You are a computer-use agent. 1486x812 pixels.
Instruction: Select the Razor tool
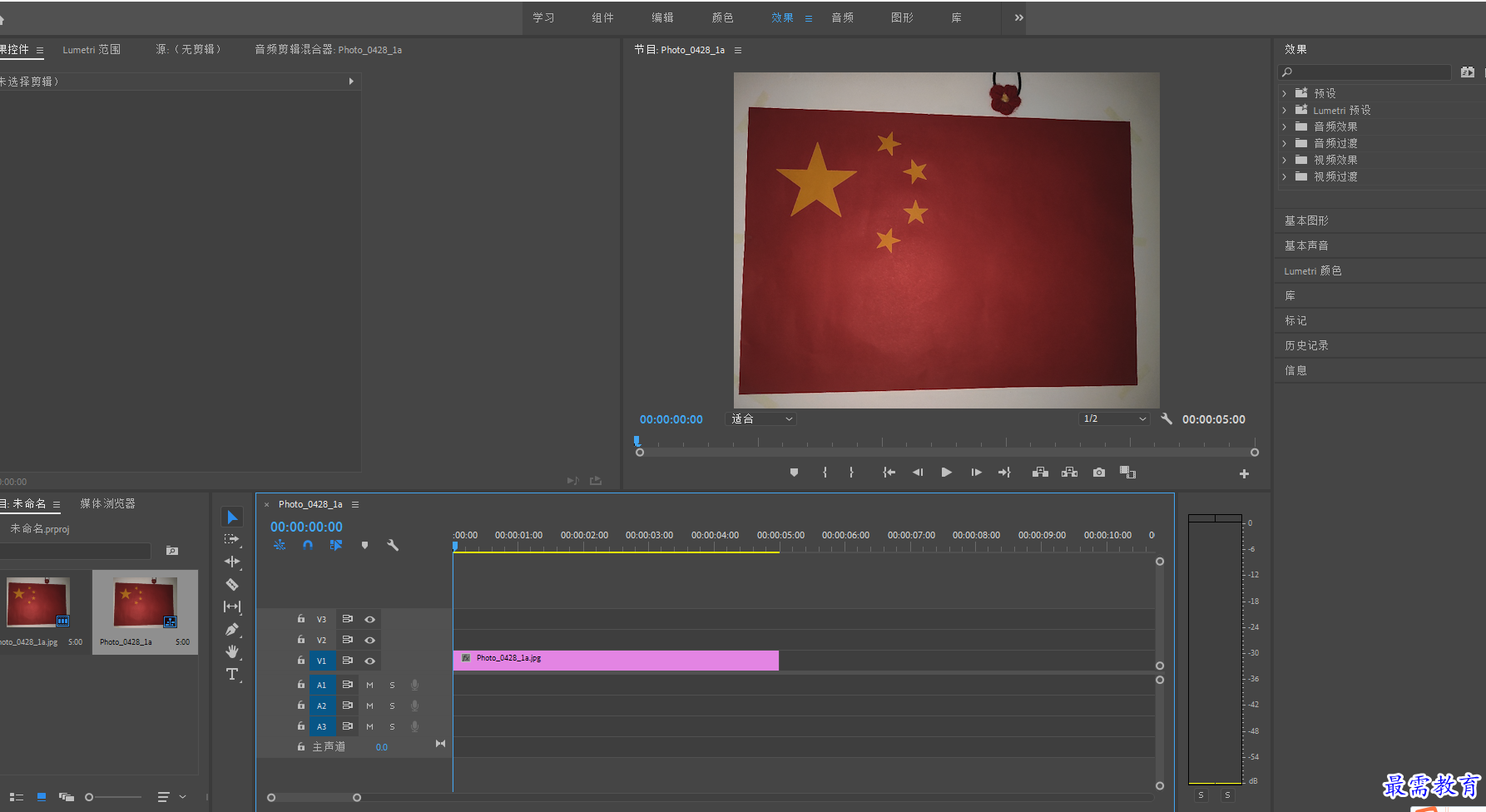pos(232,584)
